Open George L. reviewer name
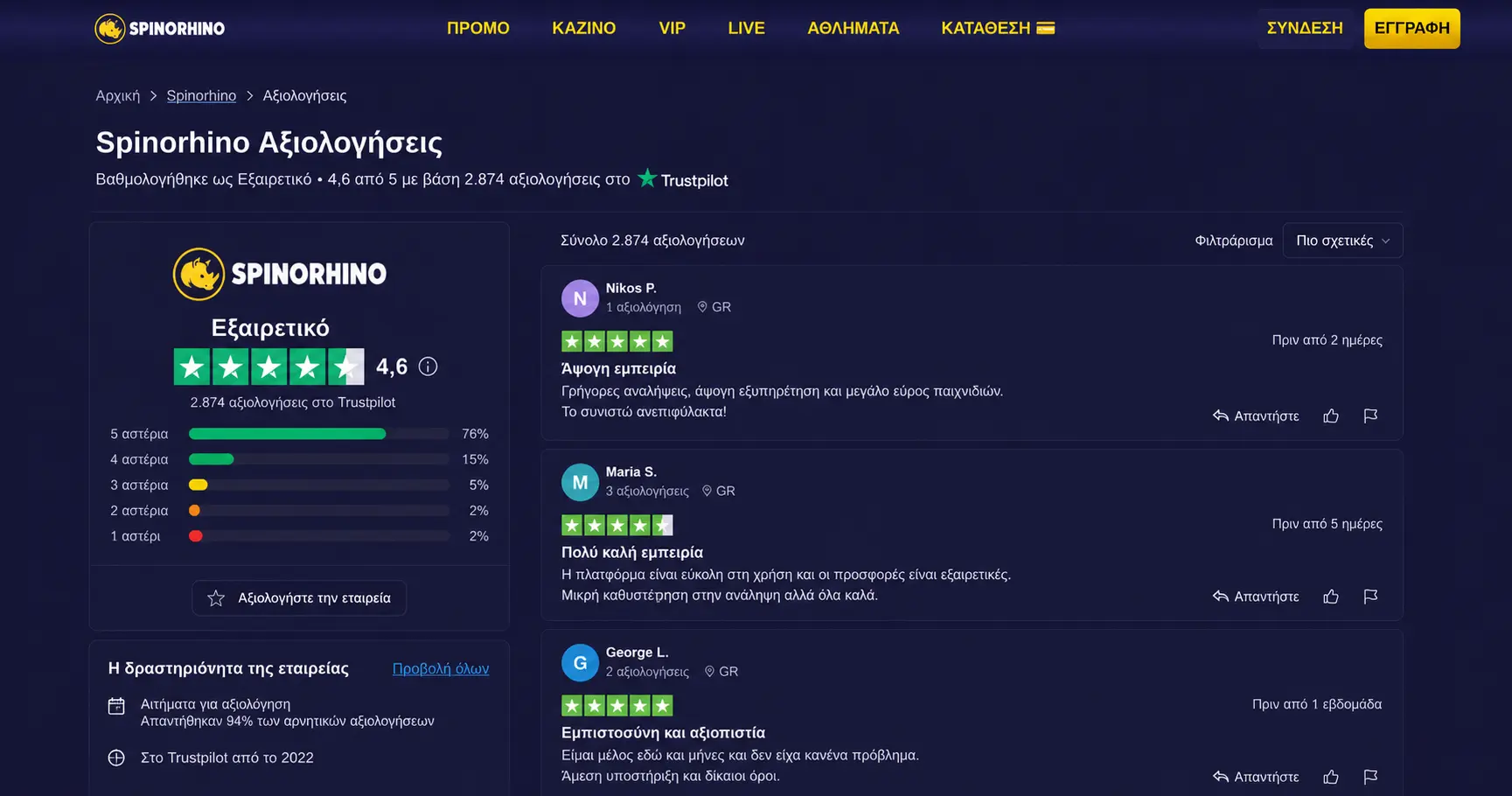Image resolution: width=1512 pixels, height=796 pixels. point(637,653)
